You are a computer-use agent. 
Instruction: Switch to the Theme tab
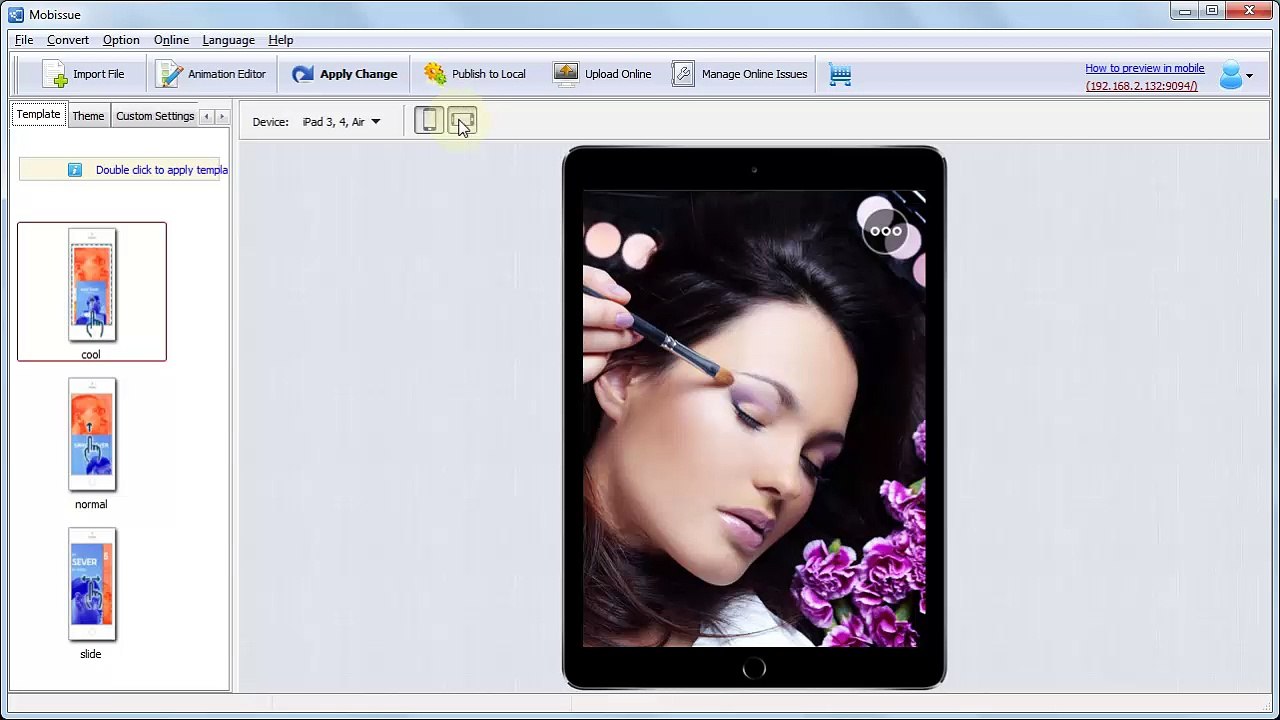(88, 116)
